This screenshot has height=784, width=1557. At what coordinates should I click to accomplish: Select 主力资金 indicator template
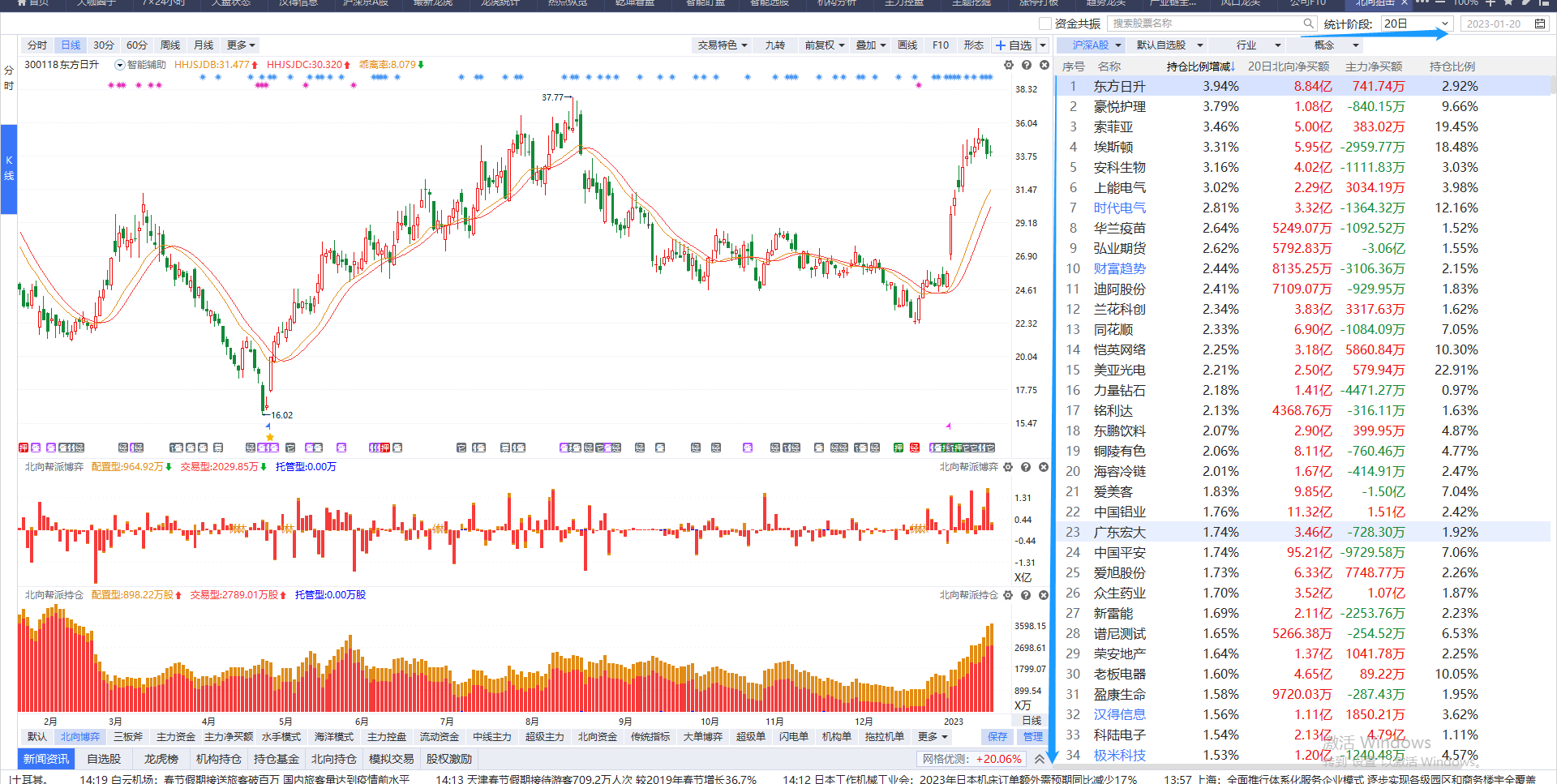tap(176, 737)
